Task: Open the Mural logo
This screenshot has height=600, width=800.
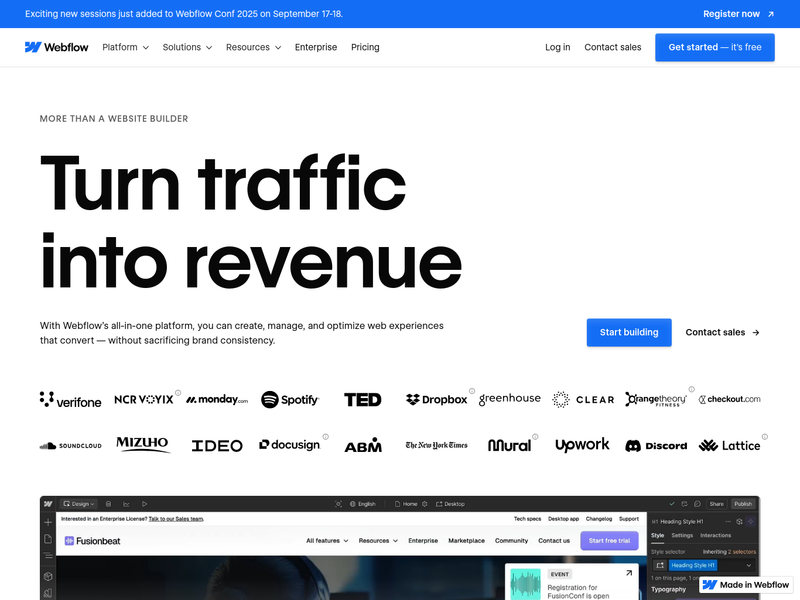Action: click(510, 445)
